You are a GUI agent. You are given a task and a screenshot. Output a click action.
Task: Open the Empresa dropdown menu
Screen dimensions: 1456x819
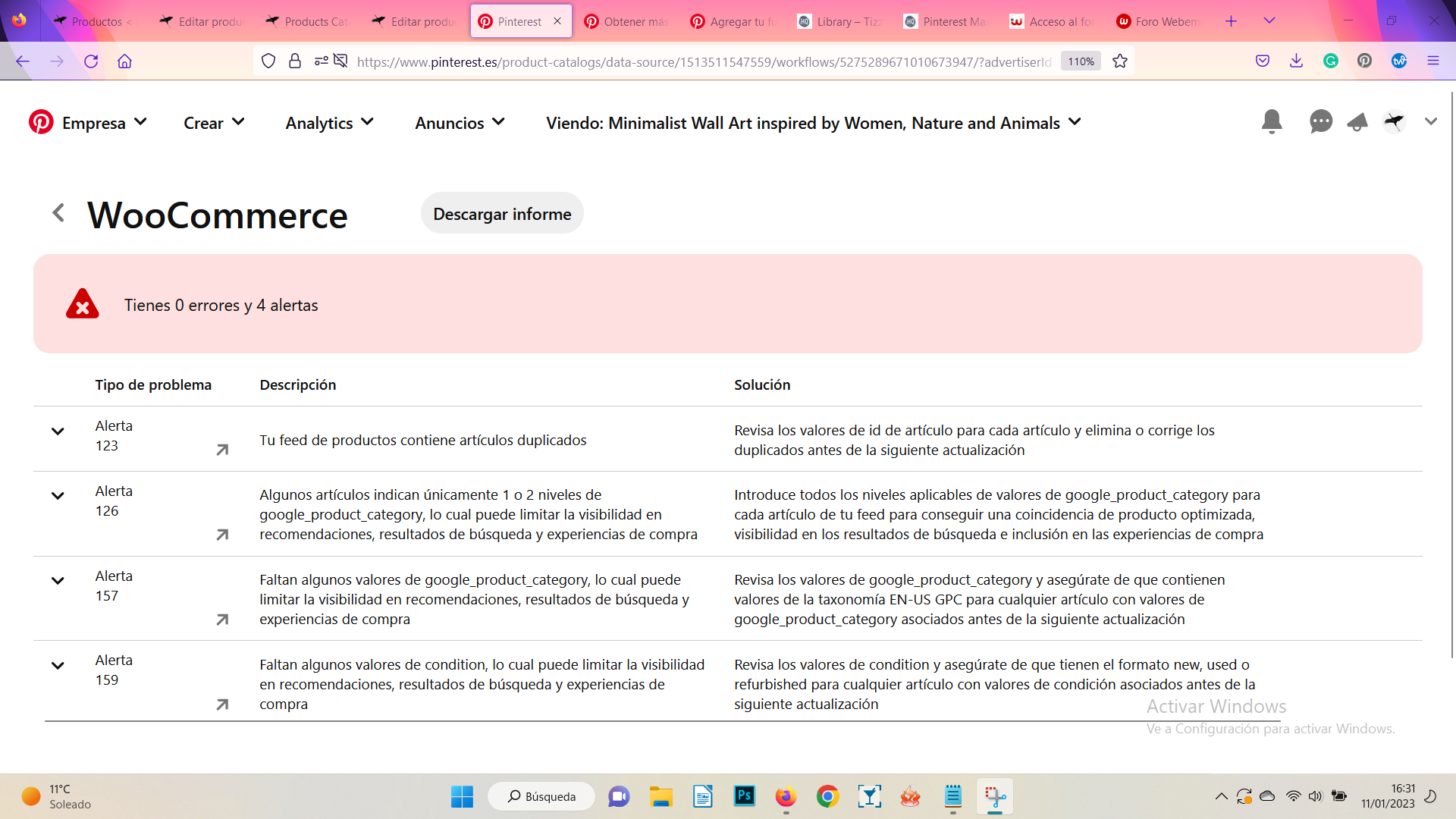pos(104,123)
